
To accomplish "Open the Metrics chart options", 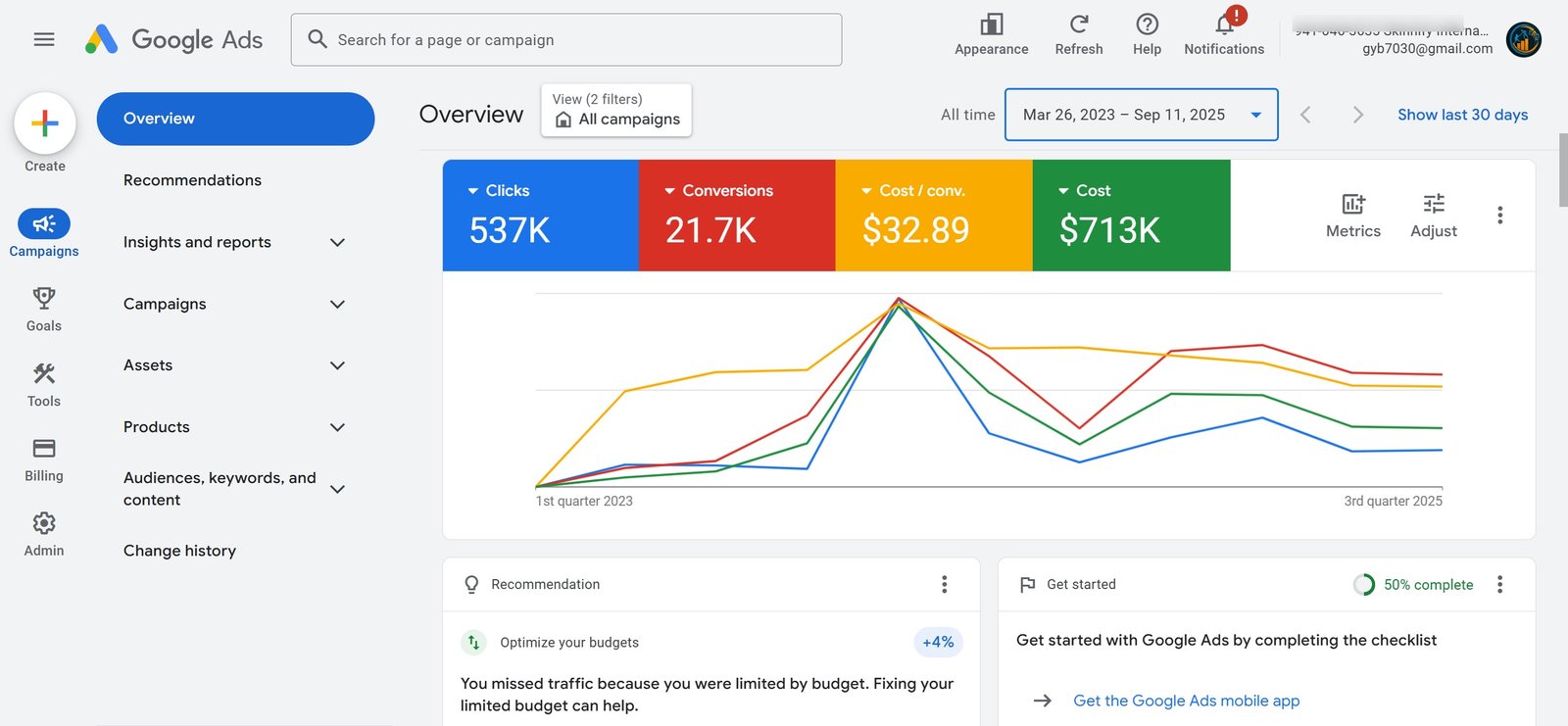I will pyautogui.click(x=1353, y=216).
